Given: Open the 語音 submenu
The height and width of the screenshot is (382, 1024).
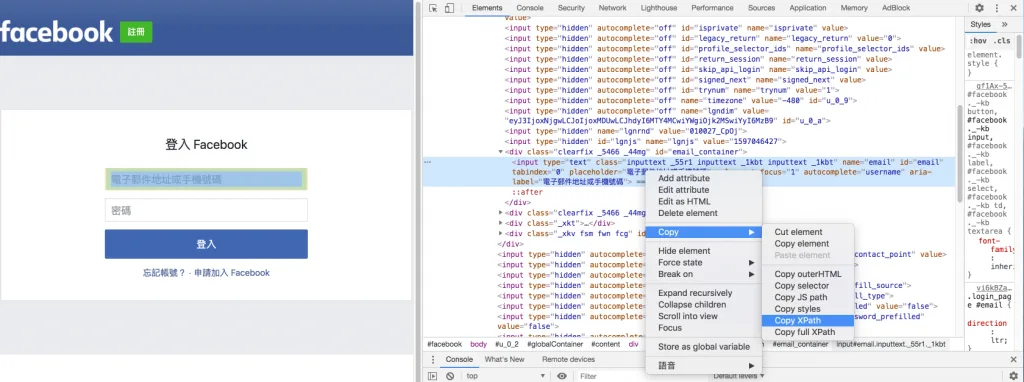Looking at the screenshot, I should point(704,366).
